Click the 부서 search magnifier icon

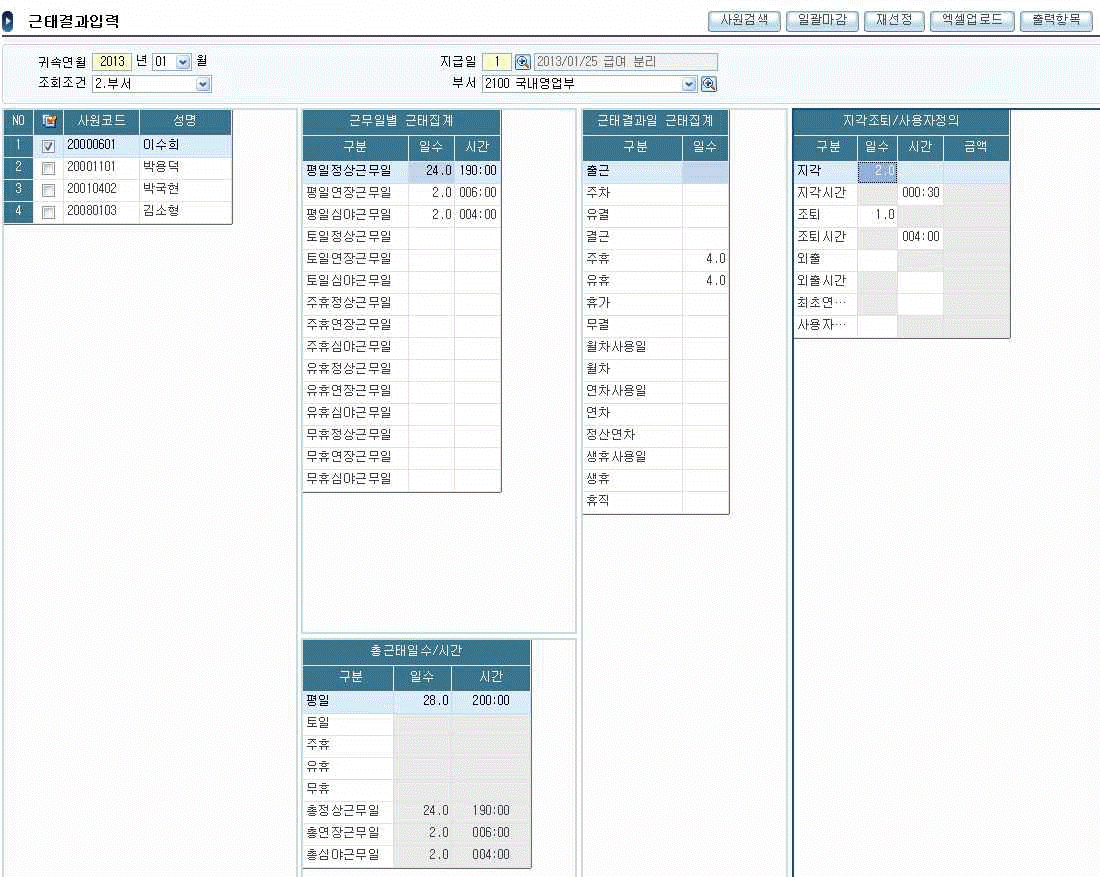tap(708, 84)
